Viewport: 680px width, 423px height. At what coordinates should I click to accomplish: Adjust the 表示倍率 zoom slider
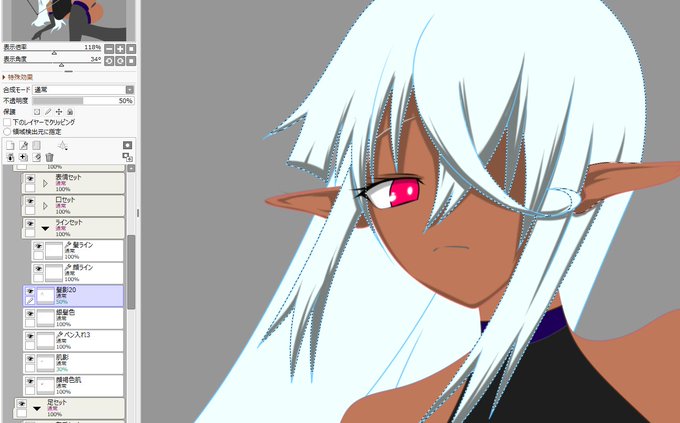(x=52, y=52)
